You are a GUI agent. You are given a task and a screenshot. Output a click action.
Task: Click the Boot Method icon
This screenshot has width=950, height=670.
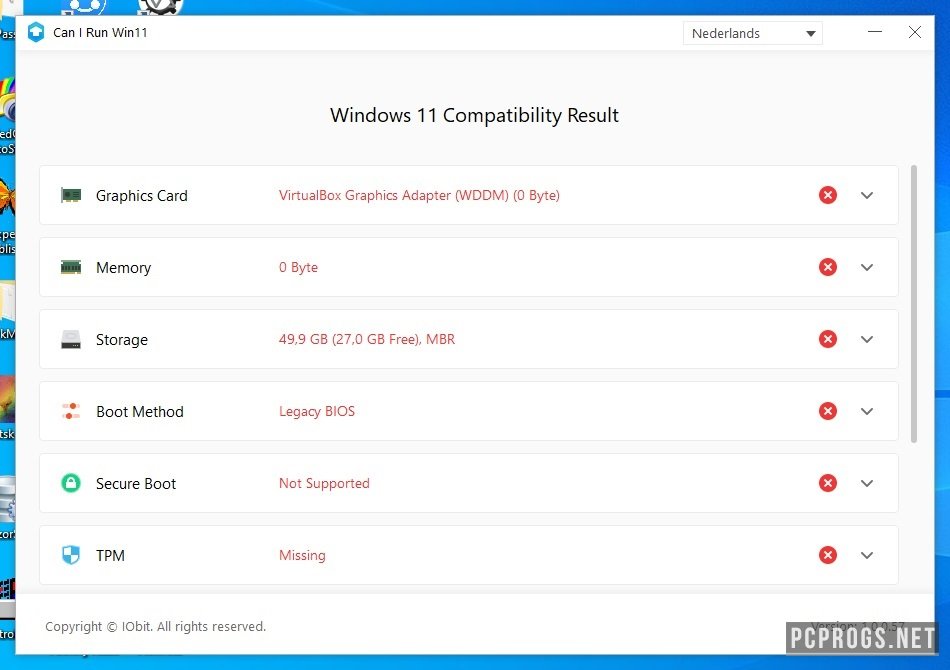click(70, 411)
